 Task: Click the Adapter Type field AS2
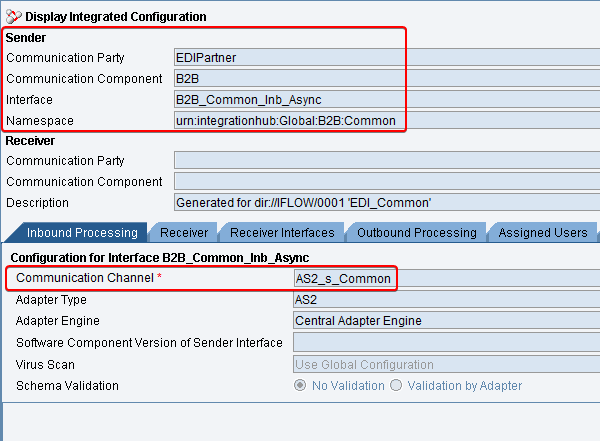447,299
